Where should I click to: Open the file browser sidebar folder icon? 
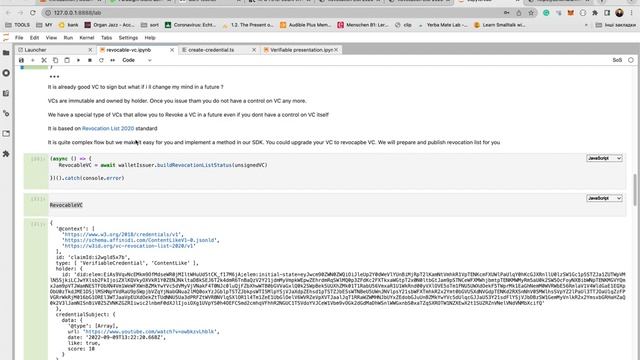tap(6, 53)
